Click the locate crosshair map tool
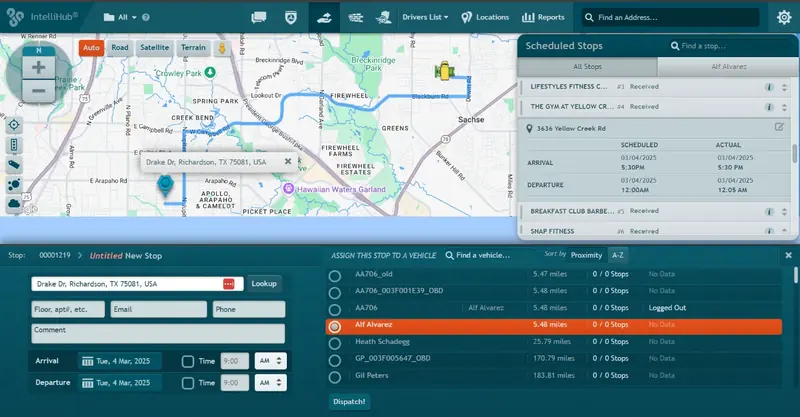This screenshot has width=800, height=417. click(14, 125)
